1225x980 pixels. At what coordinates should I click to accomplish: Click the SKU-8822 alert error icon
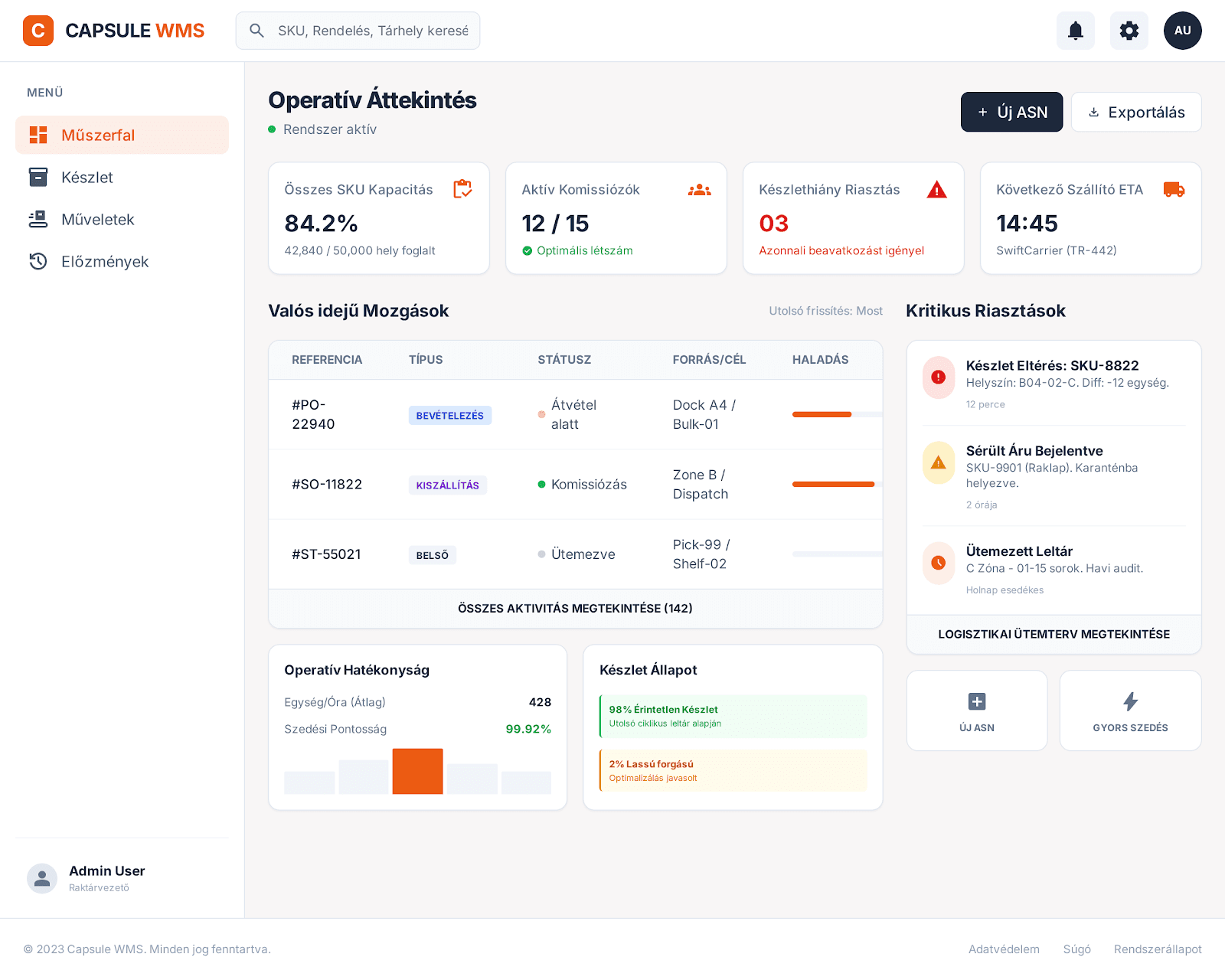pos(938,377)
